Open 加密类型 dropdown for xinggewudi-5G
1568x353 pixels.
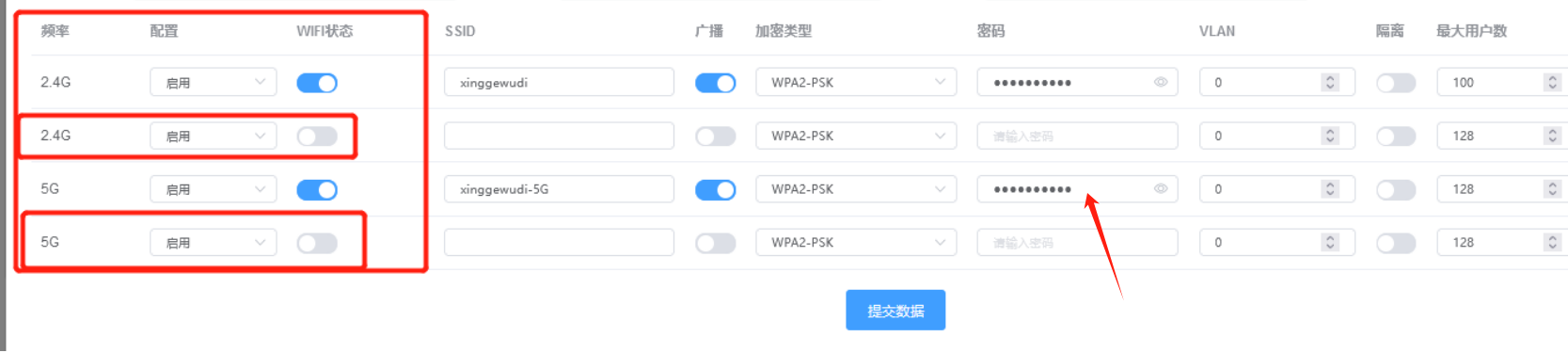point(856,188)
